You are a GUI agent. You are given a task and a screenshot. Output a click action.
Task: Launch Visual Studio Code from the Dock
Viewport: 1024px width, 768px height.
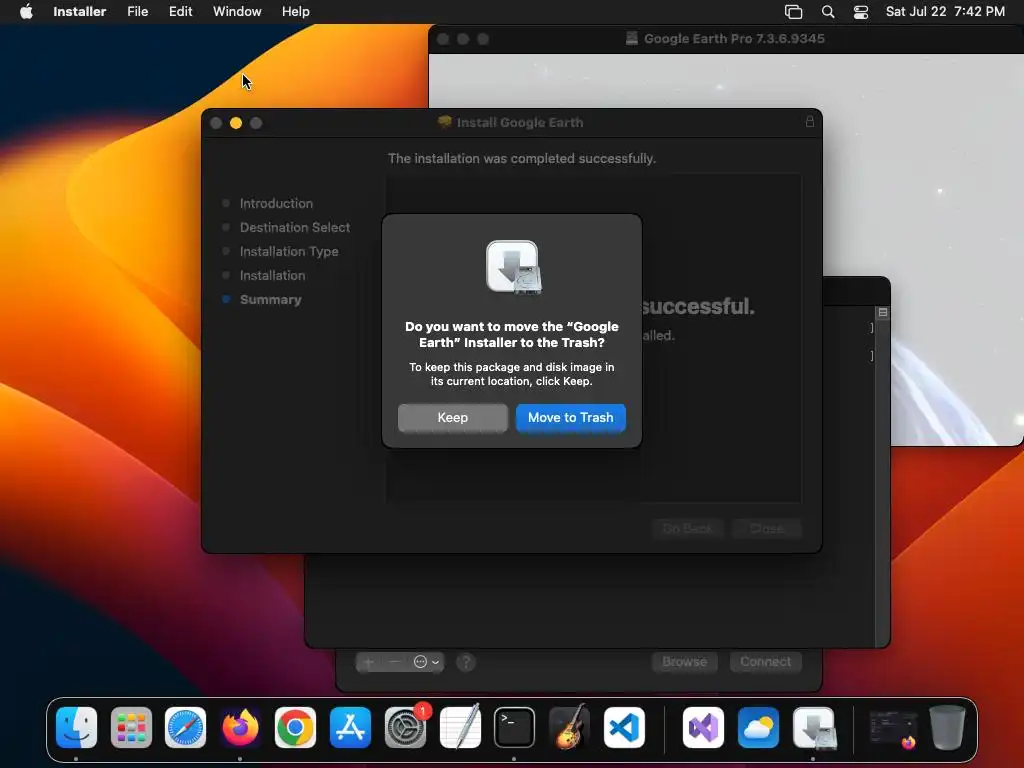pyautogui.click(x=624, y=727)
